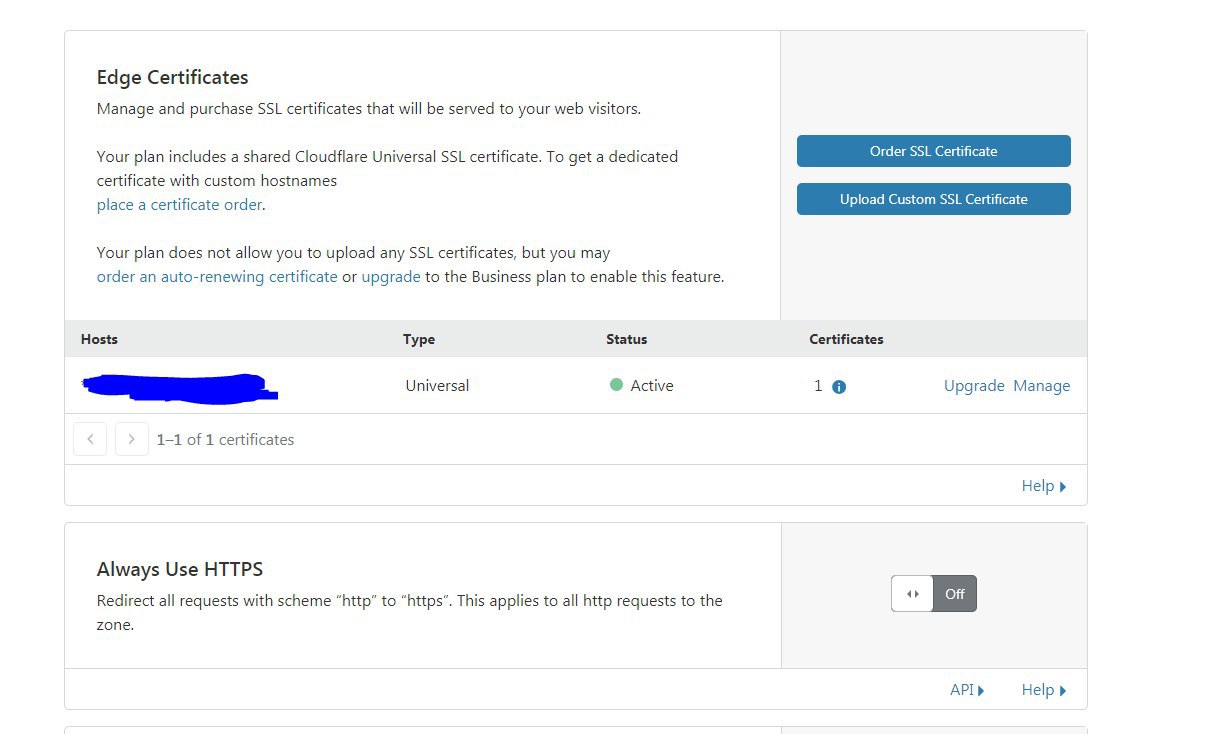Viewport: 1218px width, 734px height.
Task: Toggle the Always Use HTTPS switch
Action: [934, 594]
